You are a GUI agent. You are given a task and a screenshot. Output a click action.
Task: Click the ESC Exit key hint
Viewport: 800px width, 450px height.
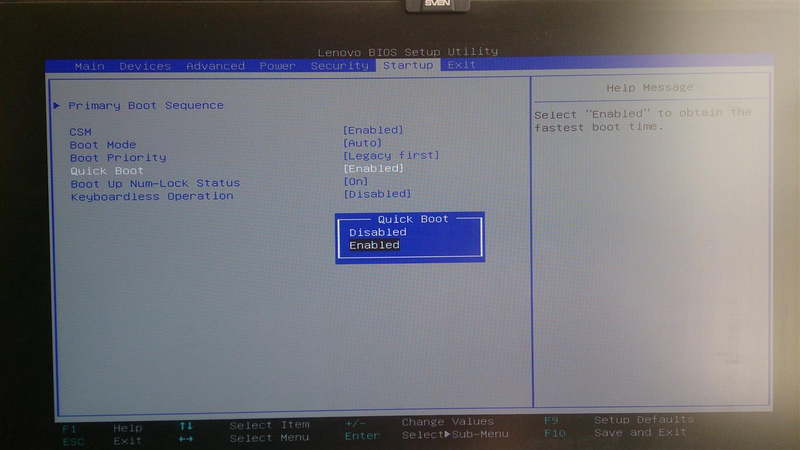pos(102,441)
